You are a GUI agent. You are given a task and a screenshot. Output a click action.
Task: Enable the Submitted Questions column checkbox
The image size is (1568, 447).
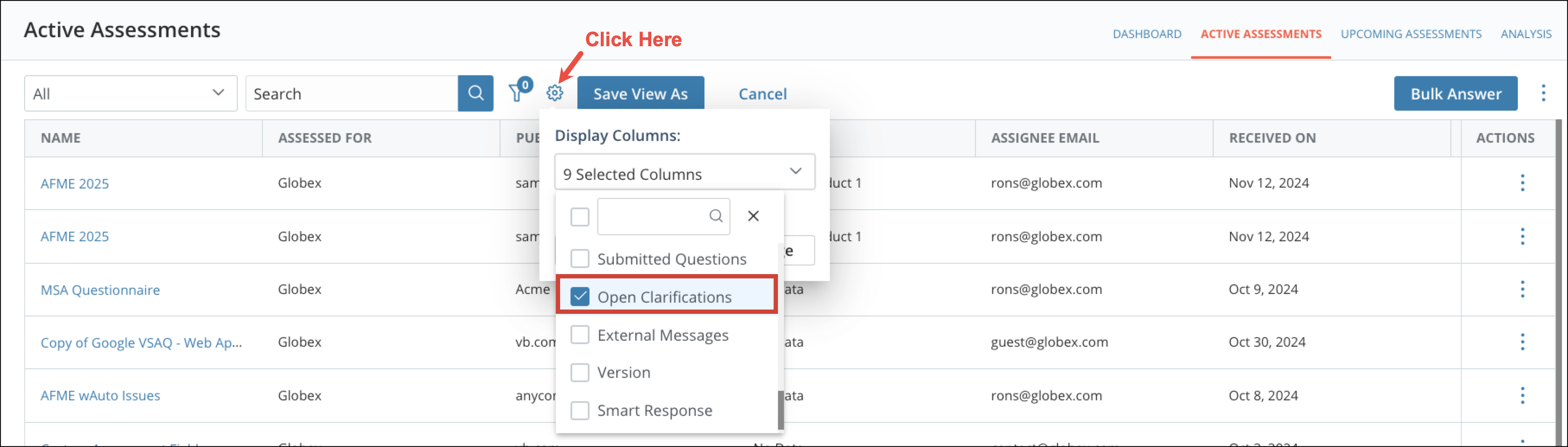pyautogui.click(x=580, y=259)
